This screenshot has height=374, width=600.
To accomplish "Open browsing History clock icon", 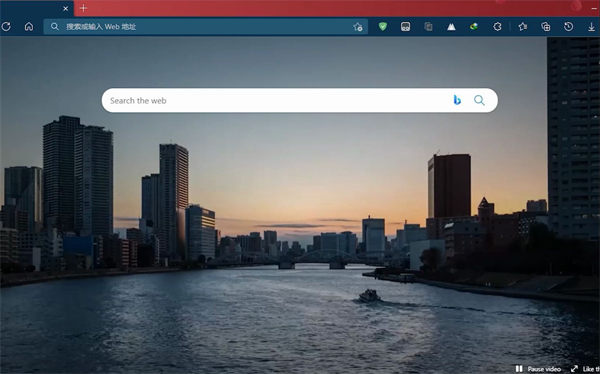I will (x=569, y=26).
